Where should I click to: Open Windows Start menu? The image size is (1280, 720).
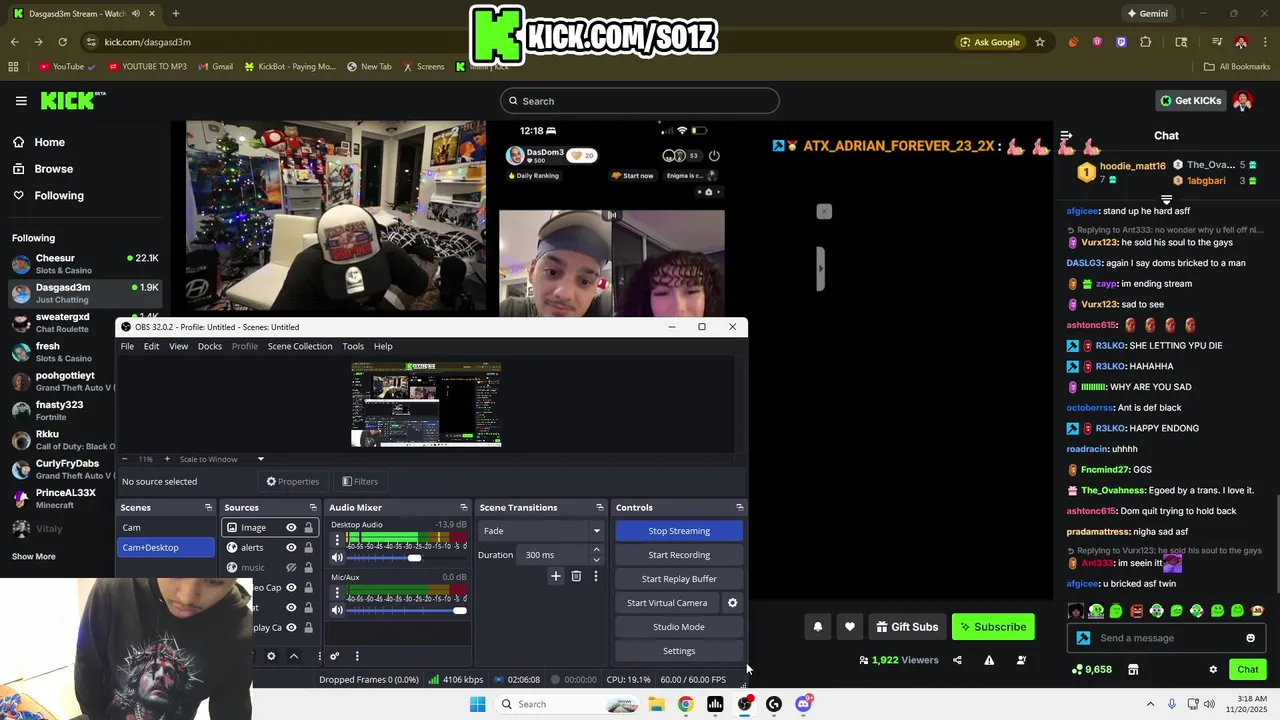478,704
